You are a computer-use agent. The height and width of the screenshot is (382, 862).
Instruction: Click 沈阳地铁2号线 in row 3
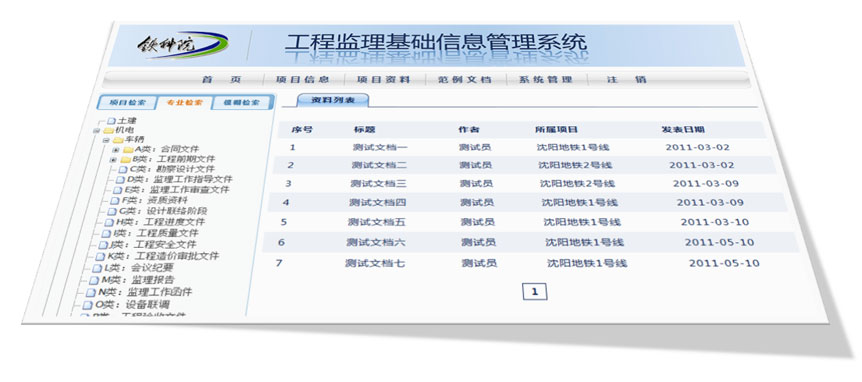(577, 183)
